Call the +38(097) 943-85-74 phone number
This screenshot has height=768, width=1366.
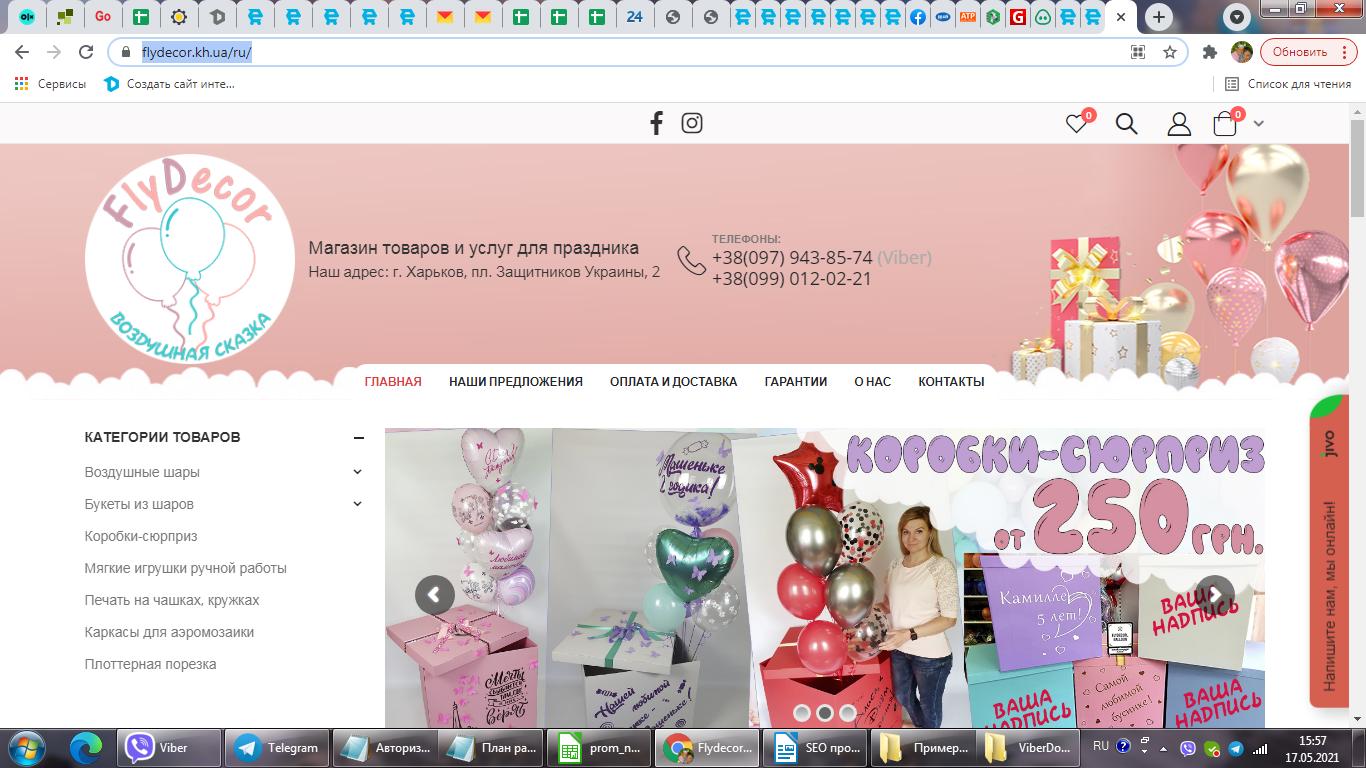point(792,258)
